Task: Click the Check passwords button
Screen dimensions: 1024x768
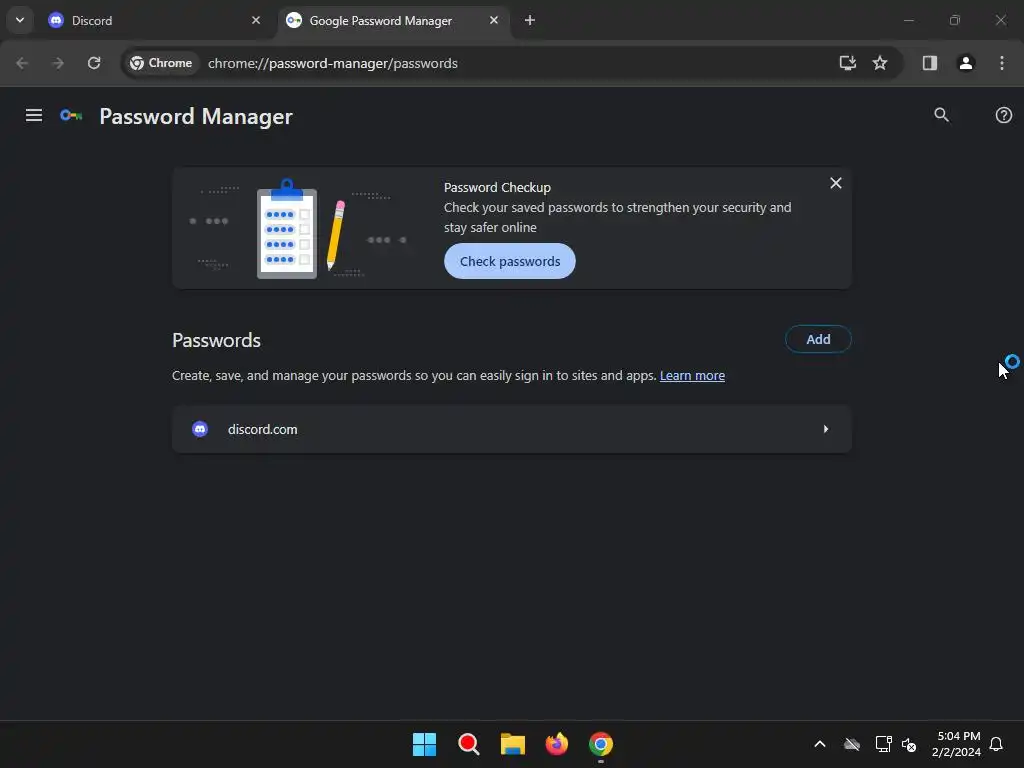Action: [509, 261]
